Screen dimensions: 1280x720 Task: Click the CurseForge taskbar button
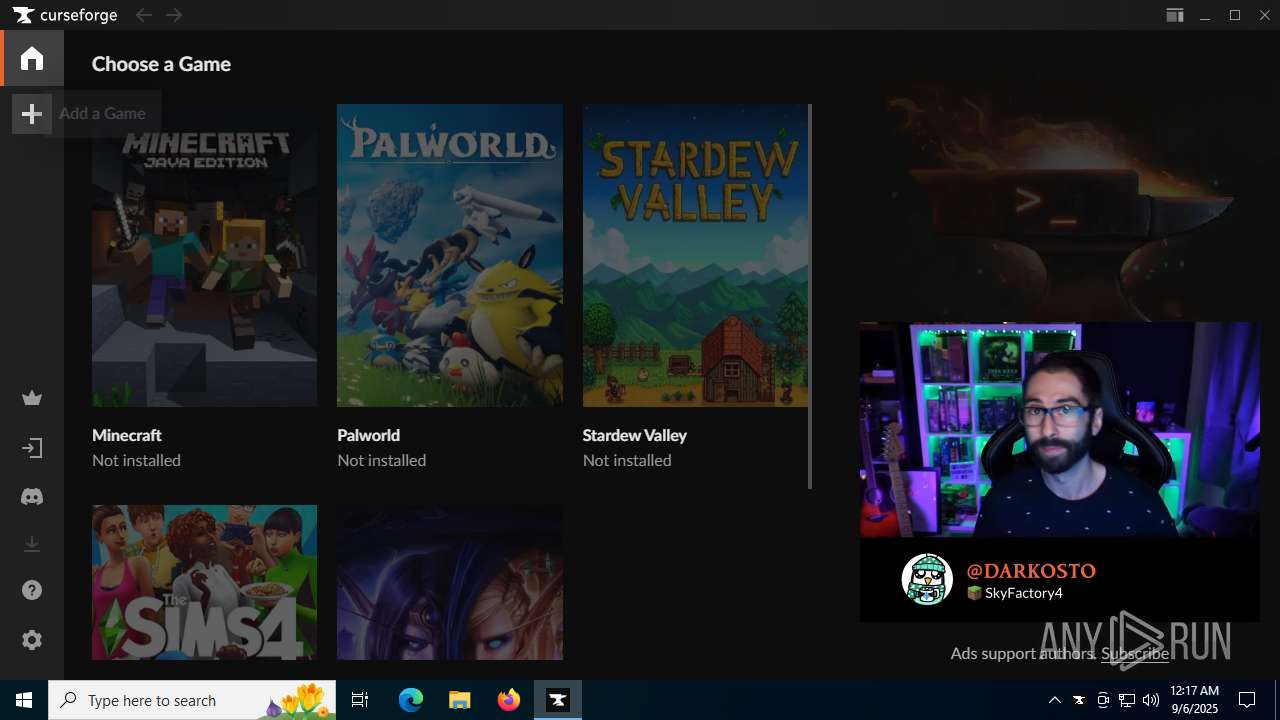point(558,700)
